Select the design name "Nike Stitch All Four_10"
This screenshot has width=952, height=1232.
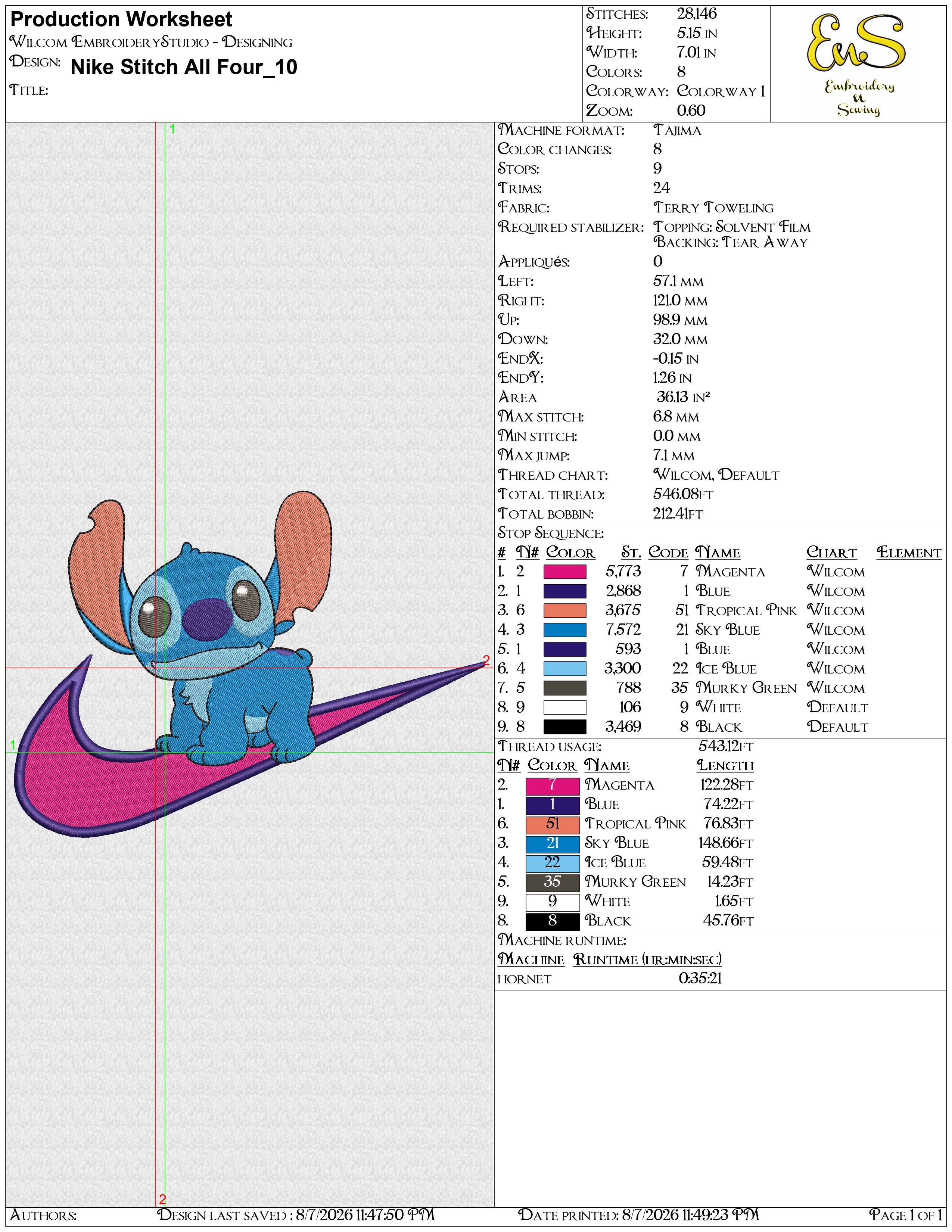[184, 67]
